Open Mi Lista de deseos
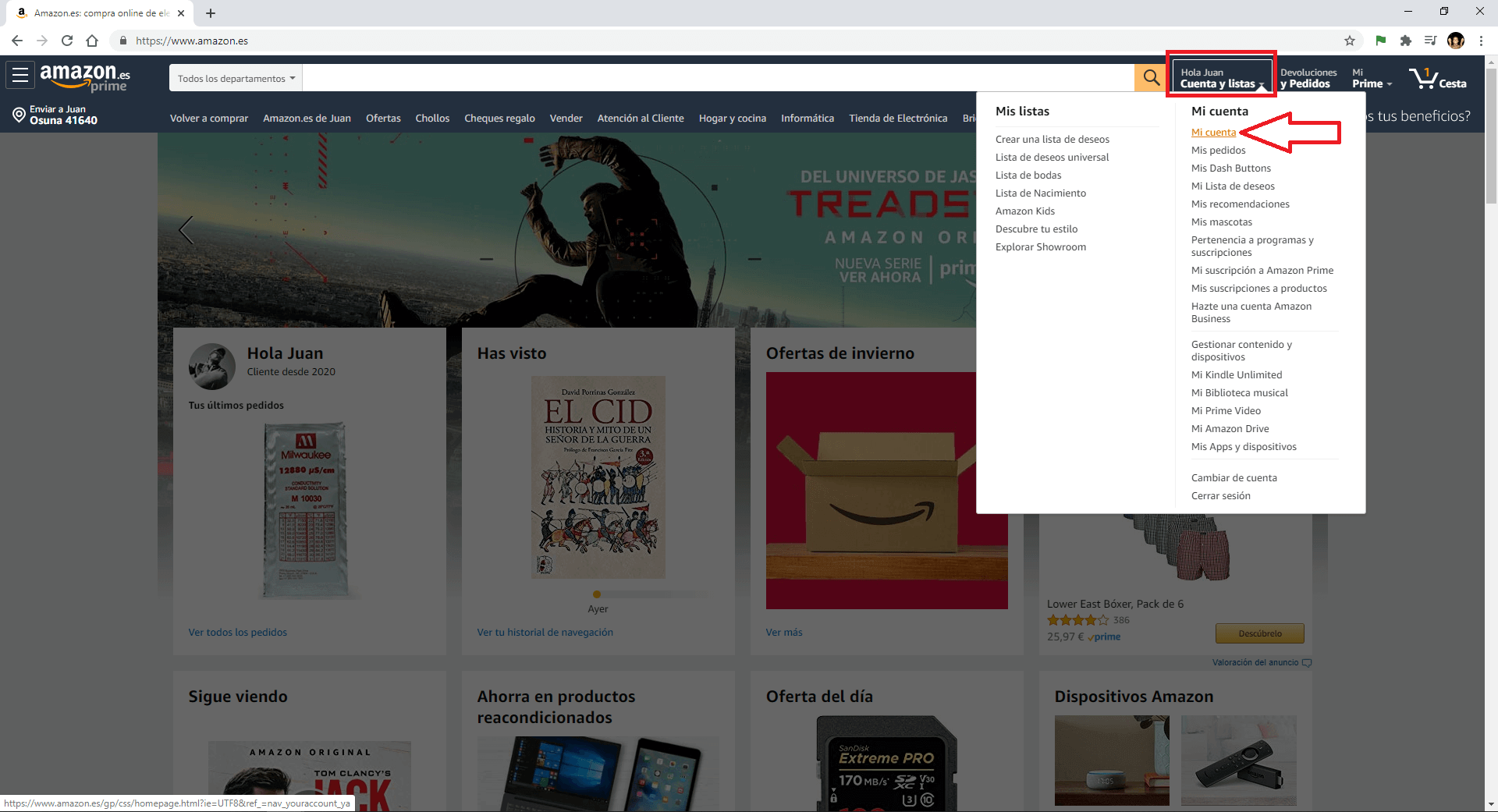Screen dimensions: 1498x812 (x=1233, y=186)
